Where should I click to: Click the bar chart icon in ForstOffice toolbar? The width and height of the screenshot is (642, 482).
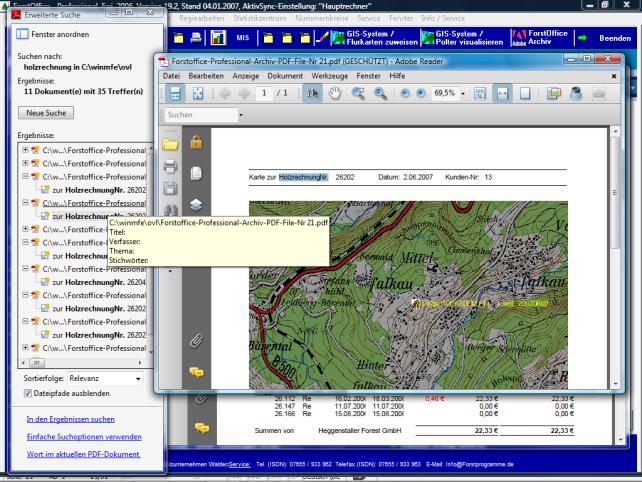pyautogui.click(x=218, y=38)
